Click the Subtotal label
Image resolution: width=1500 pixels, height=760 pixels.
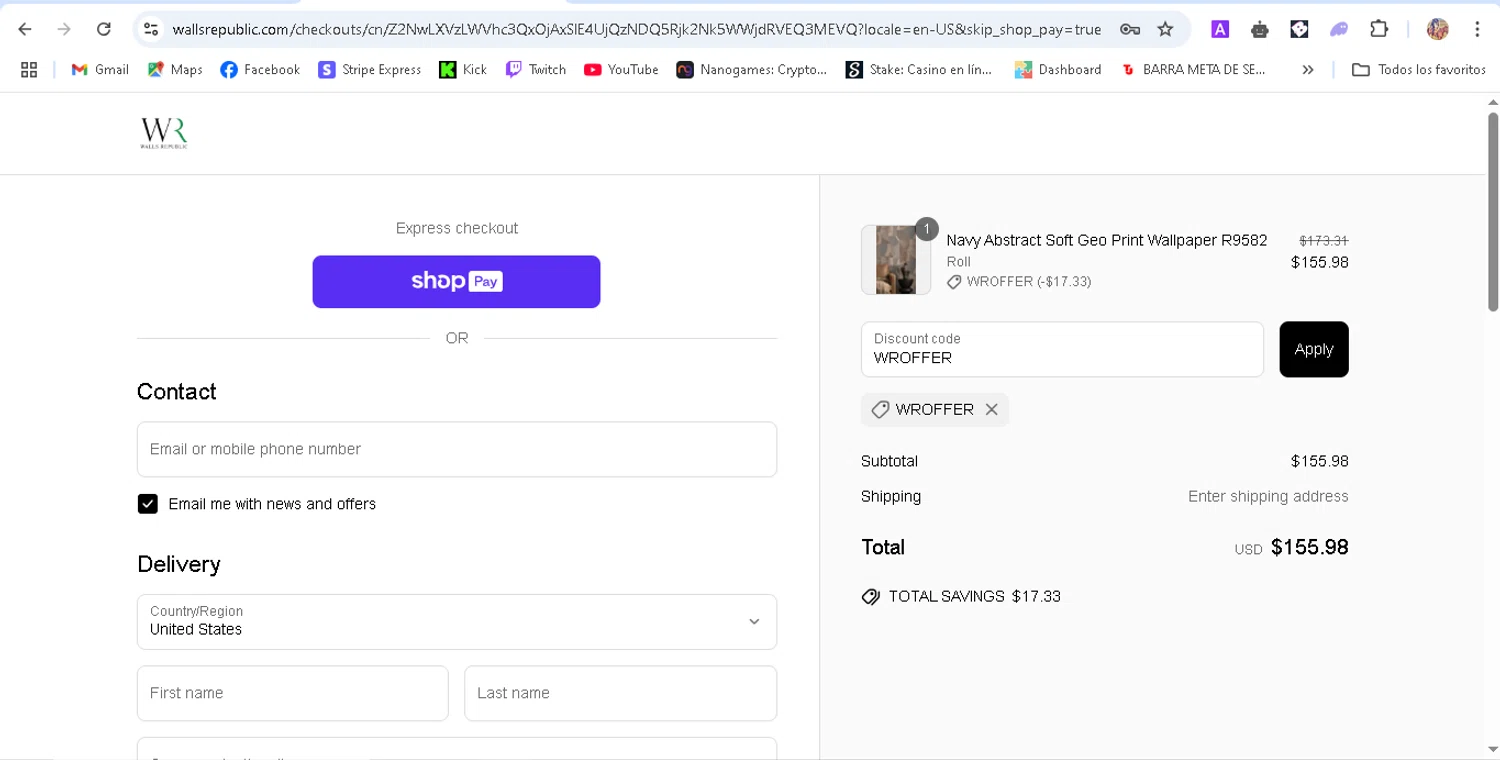889,461
